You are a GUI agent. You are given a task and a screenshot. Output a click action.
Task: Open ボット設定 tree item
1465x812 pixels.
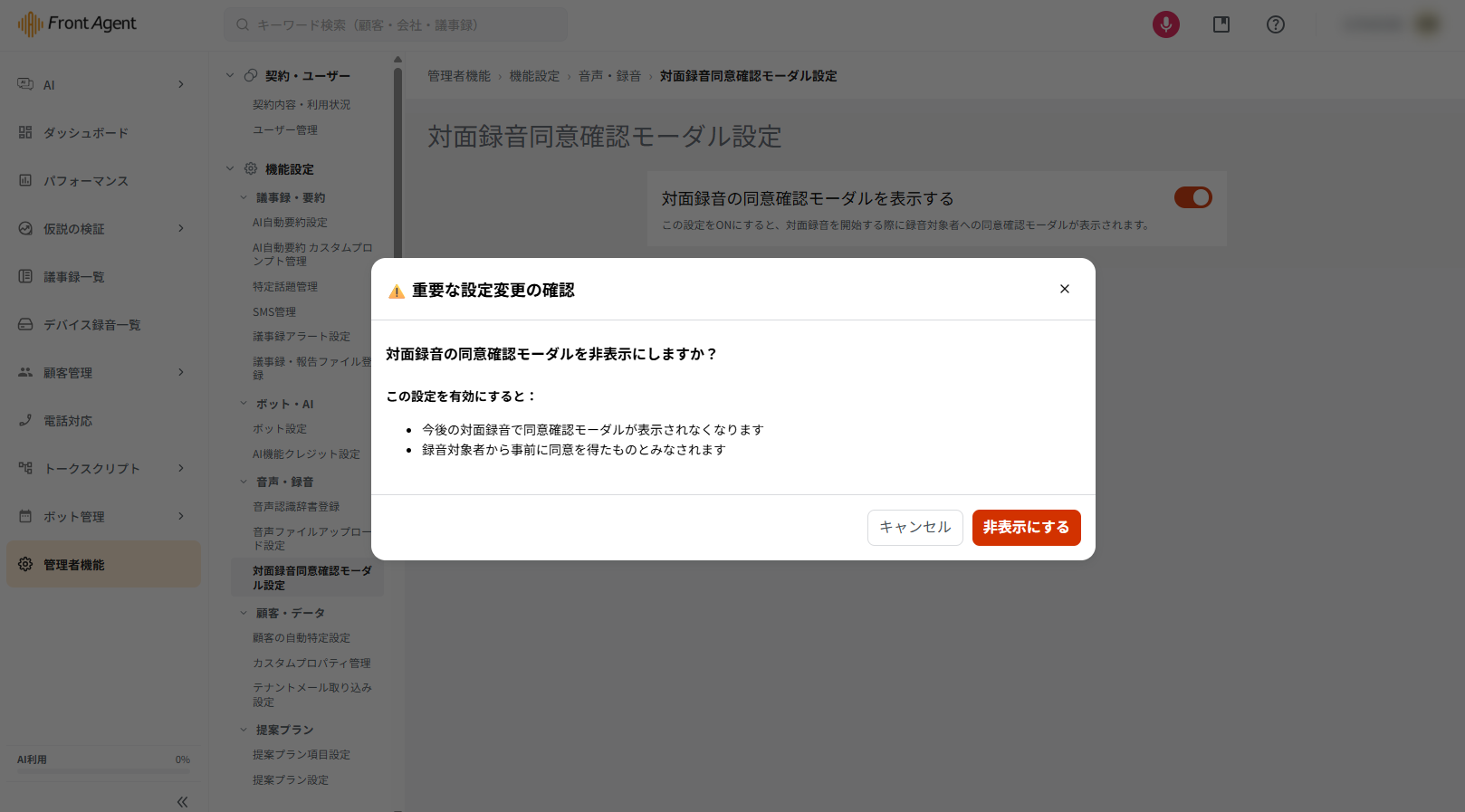tap(280, 429)
